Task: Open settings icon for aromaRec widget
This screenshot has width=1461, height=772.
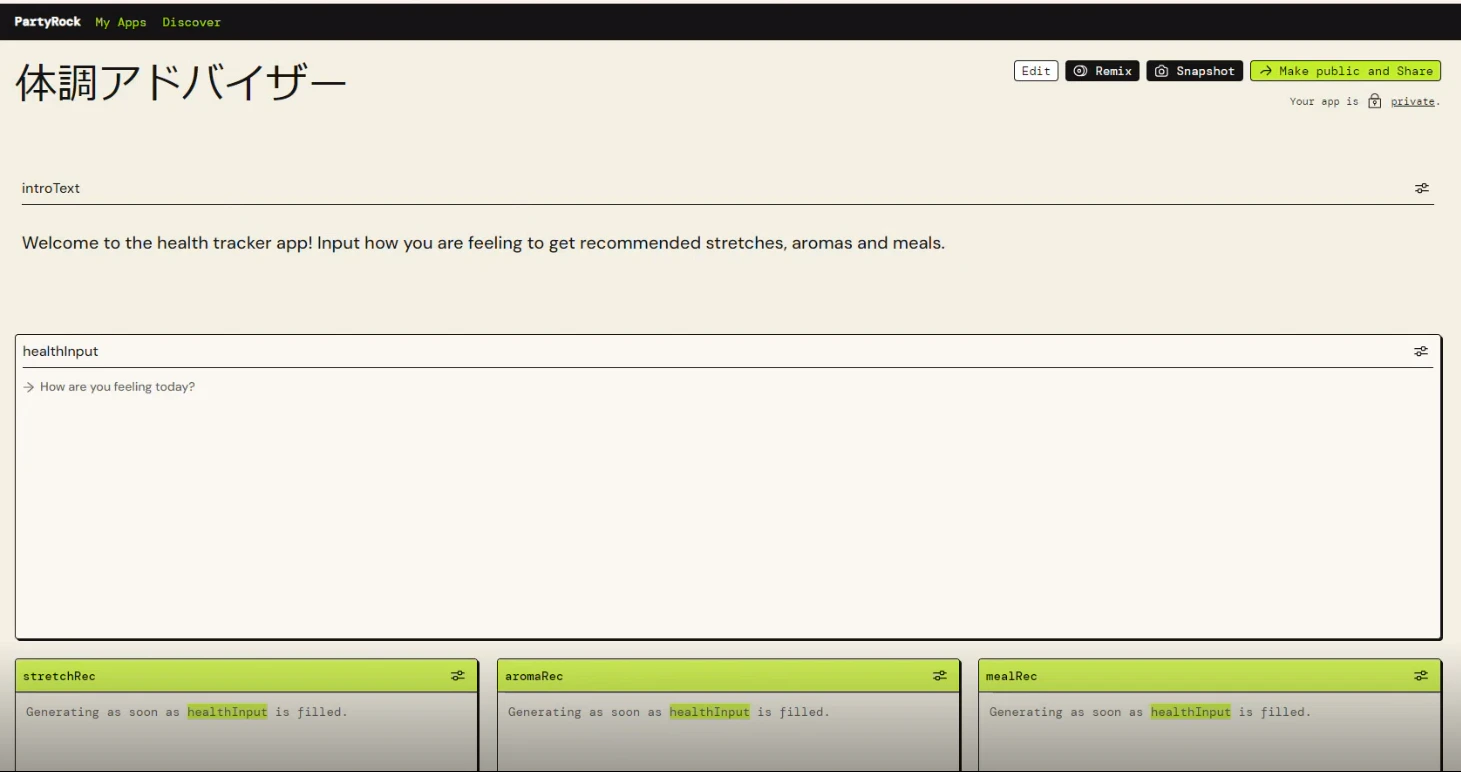Action: (940, 676)
